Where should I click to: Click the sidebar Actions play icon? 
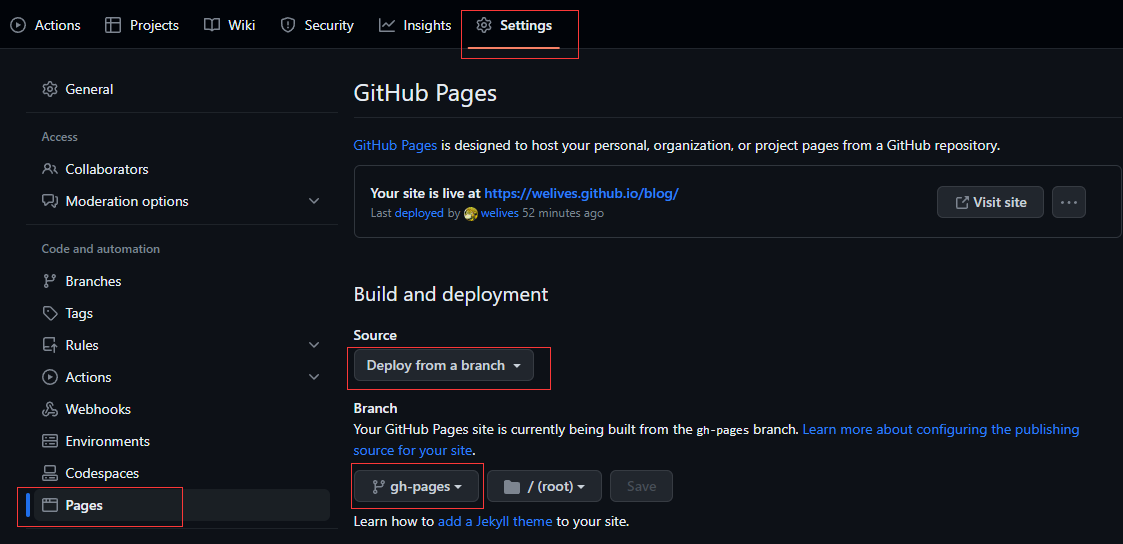pos(49,377)
